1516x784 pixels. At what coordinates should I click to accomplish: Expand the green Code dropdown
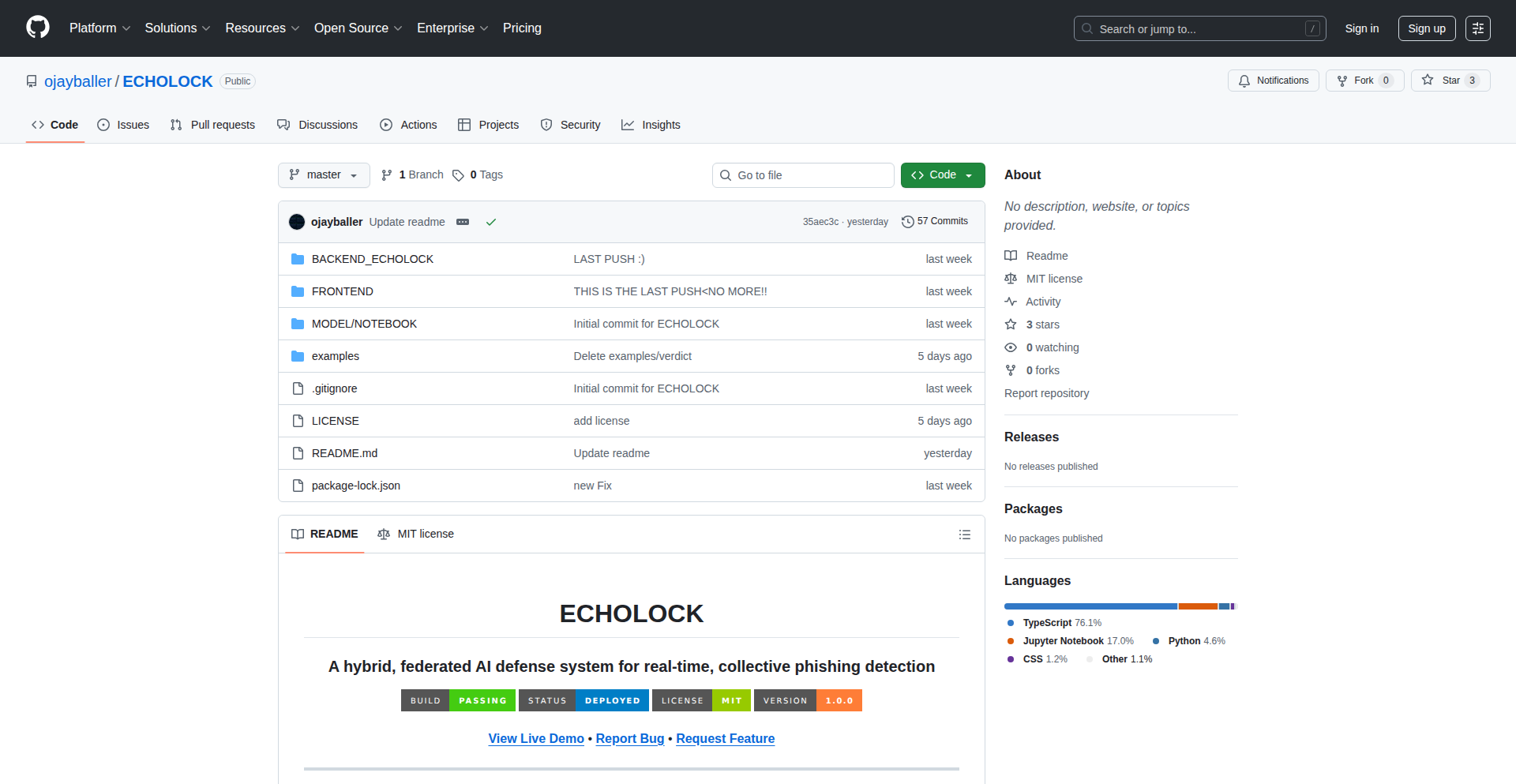click(x=943, y=174)
